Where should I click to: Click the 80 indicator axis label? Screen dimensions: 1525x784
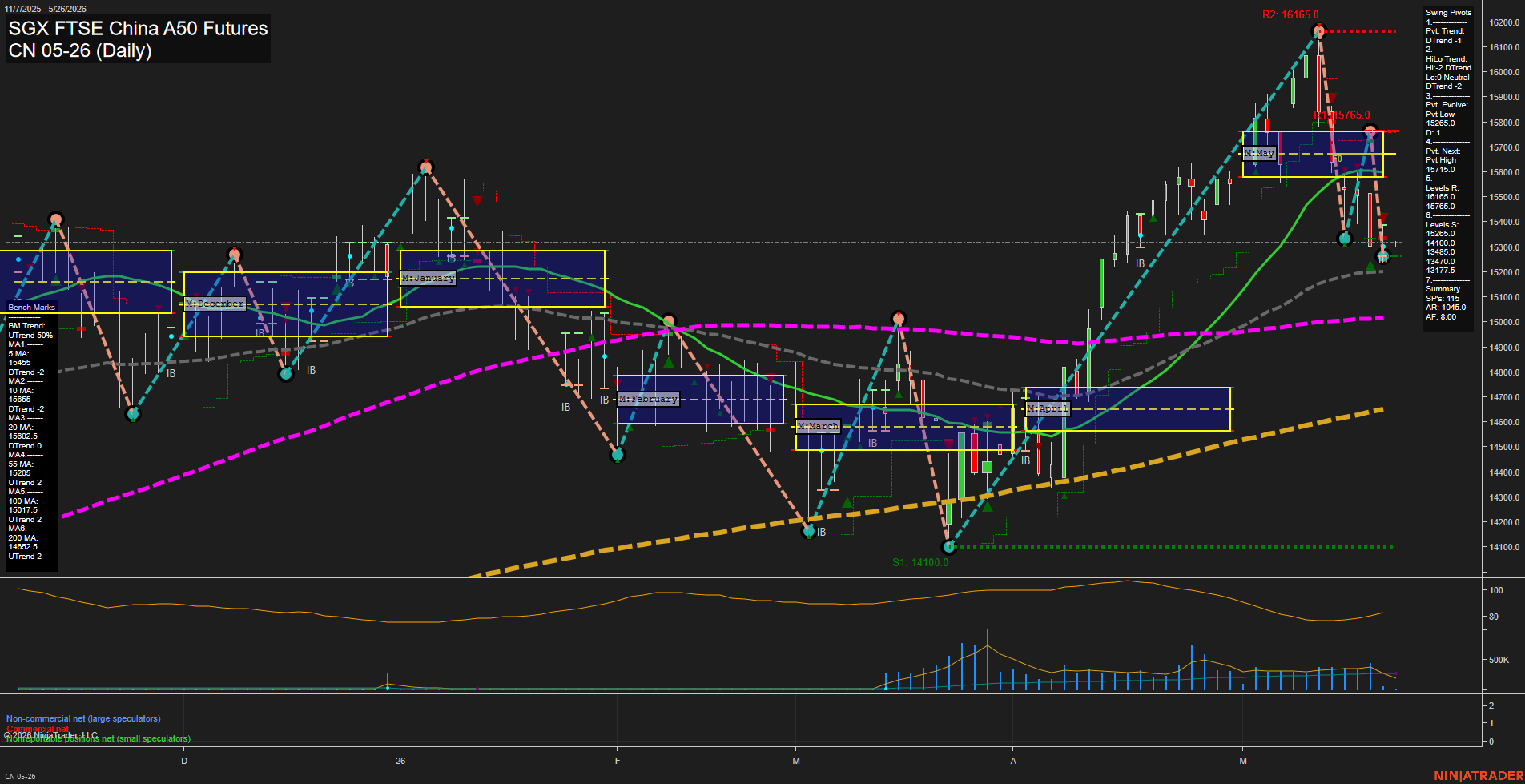coord(1494,617)
